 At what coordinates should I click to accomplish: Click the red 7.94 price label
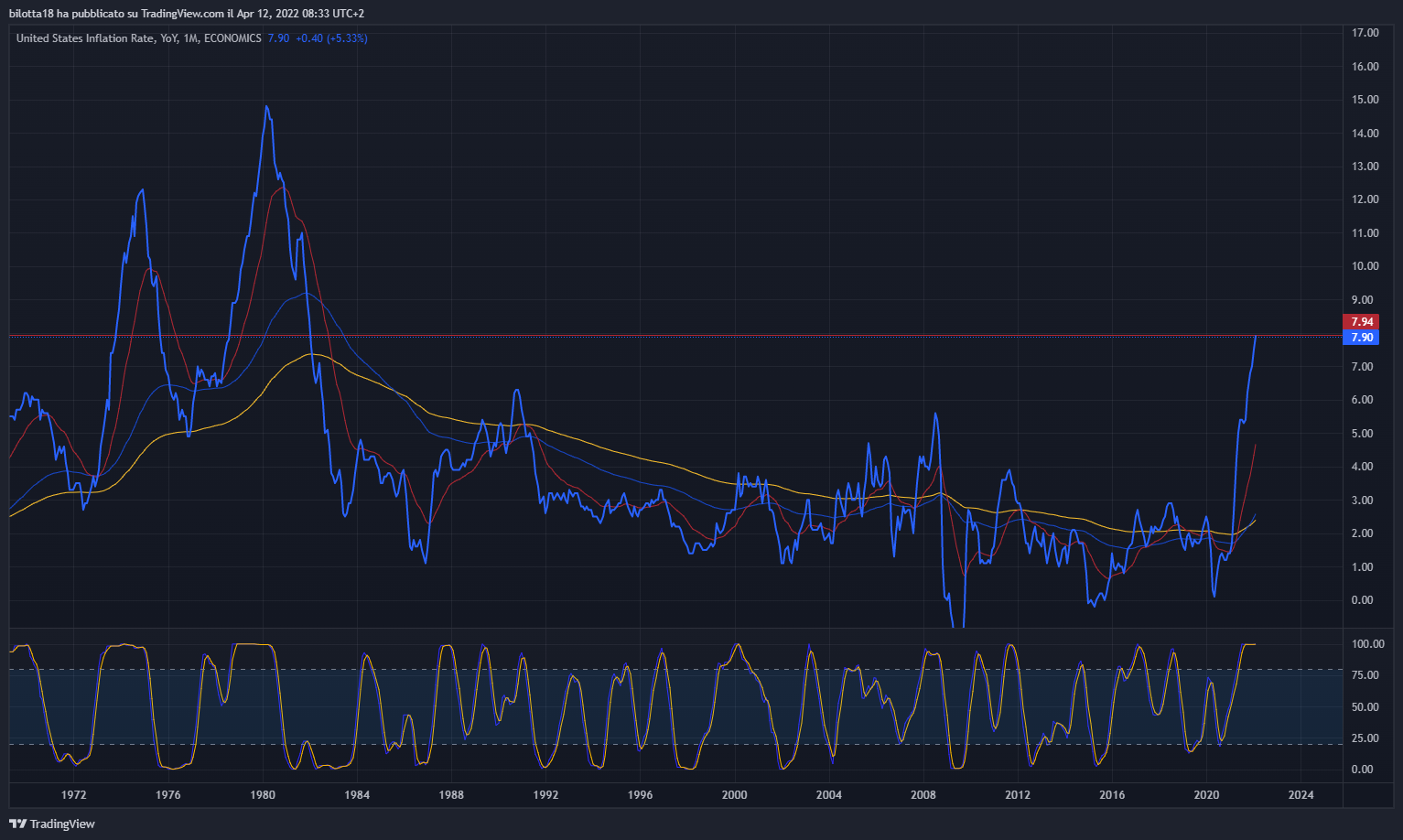(x=1362, y=322)
